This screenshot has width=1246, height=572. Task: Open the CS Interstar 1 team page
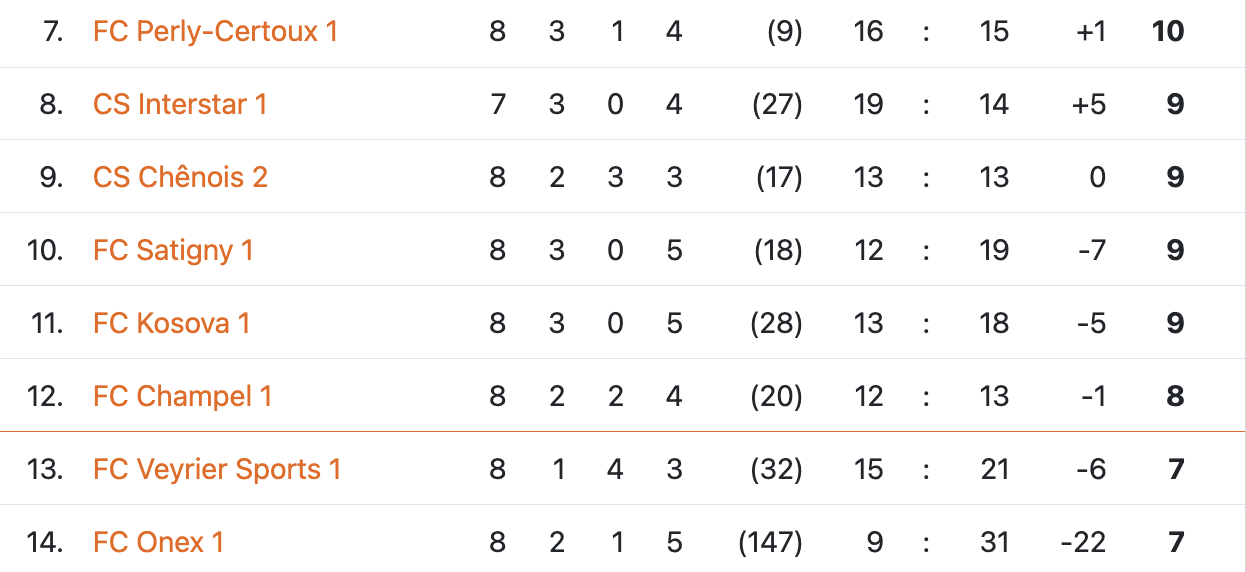(x=180, y=105)
